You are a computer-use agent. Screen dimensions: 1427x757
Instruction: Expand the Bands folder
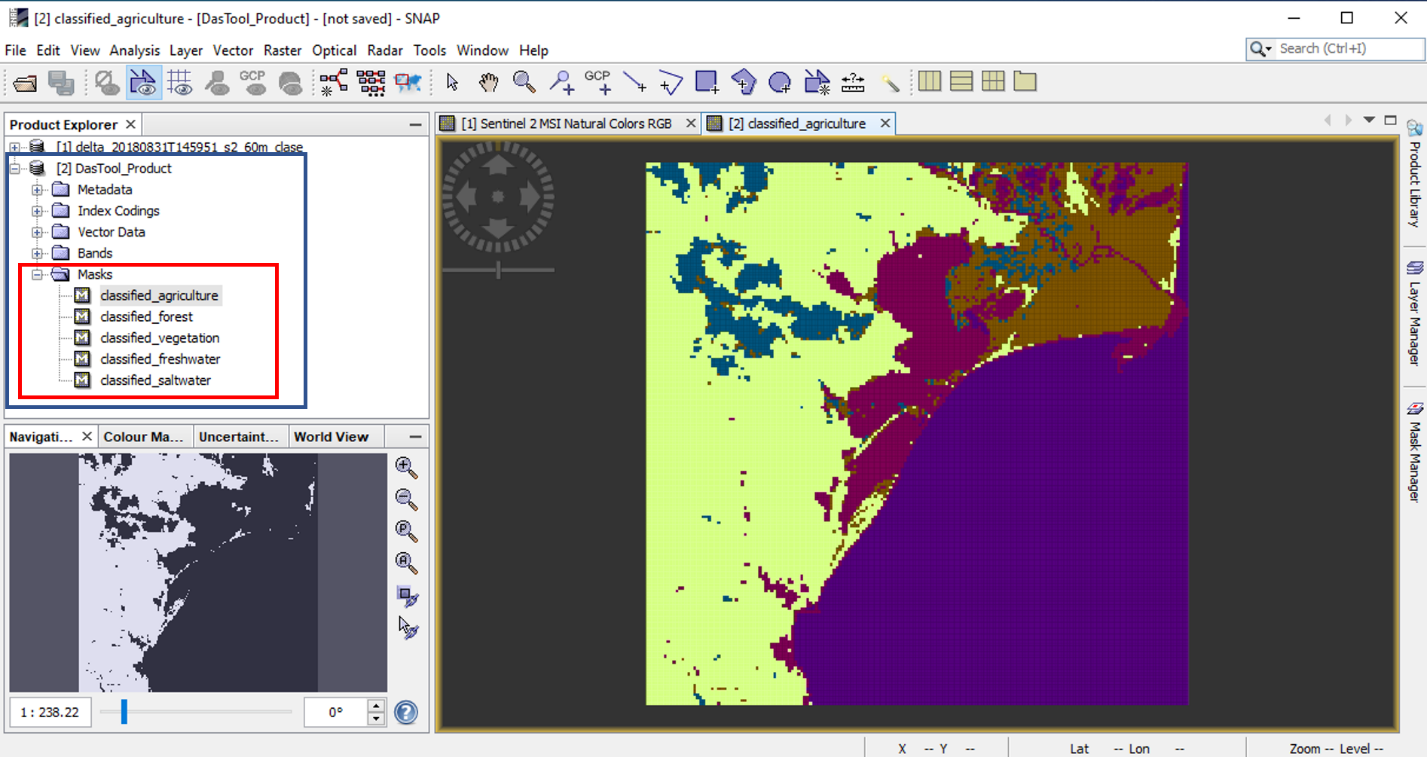click(37, 254)
